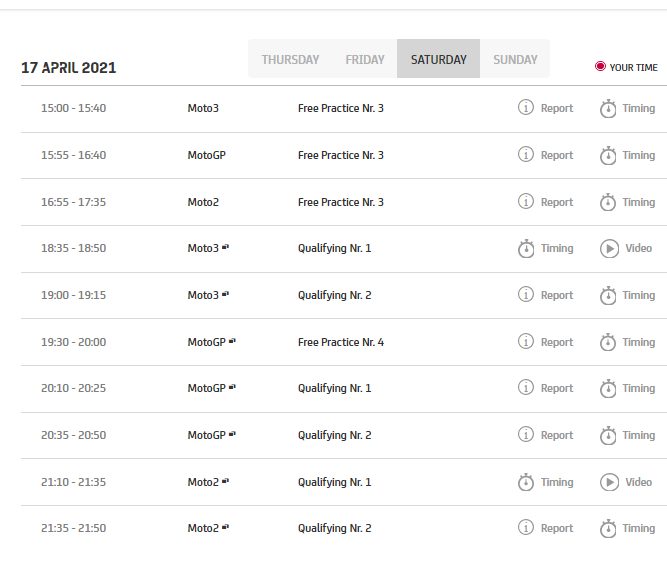The width and height of the screenshot is (667, 580).
Task: Switch to the Thursday tab
Action: click(290, 60)
